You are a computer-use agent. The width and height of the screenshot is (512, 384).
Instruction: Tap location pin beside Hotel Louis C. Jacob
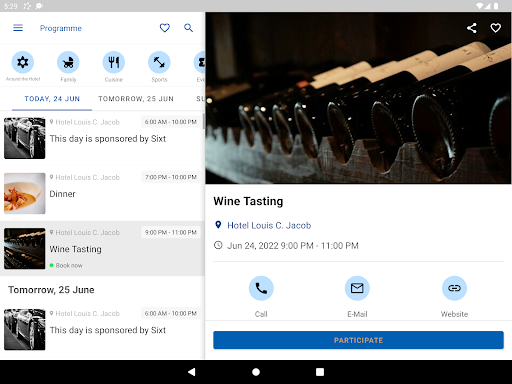[x=218, y=225]
